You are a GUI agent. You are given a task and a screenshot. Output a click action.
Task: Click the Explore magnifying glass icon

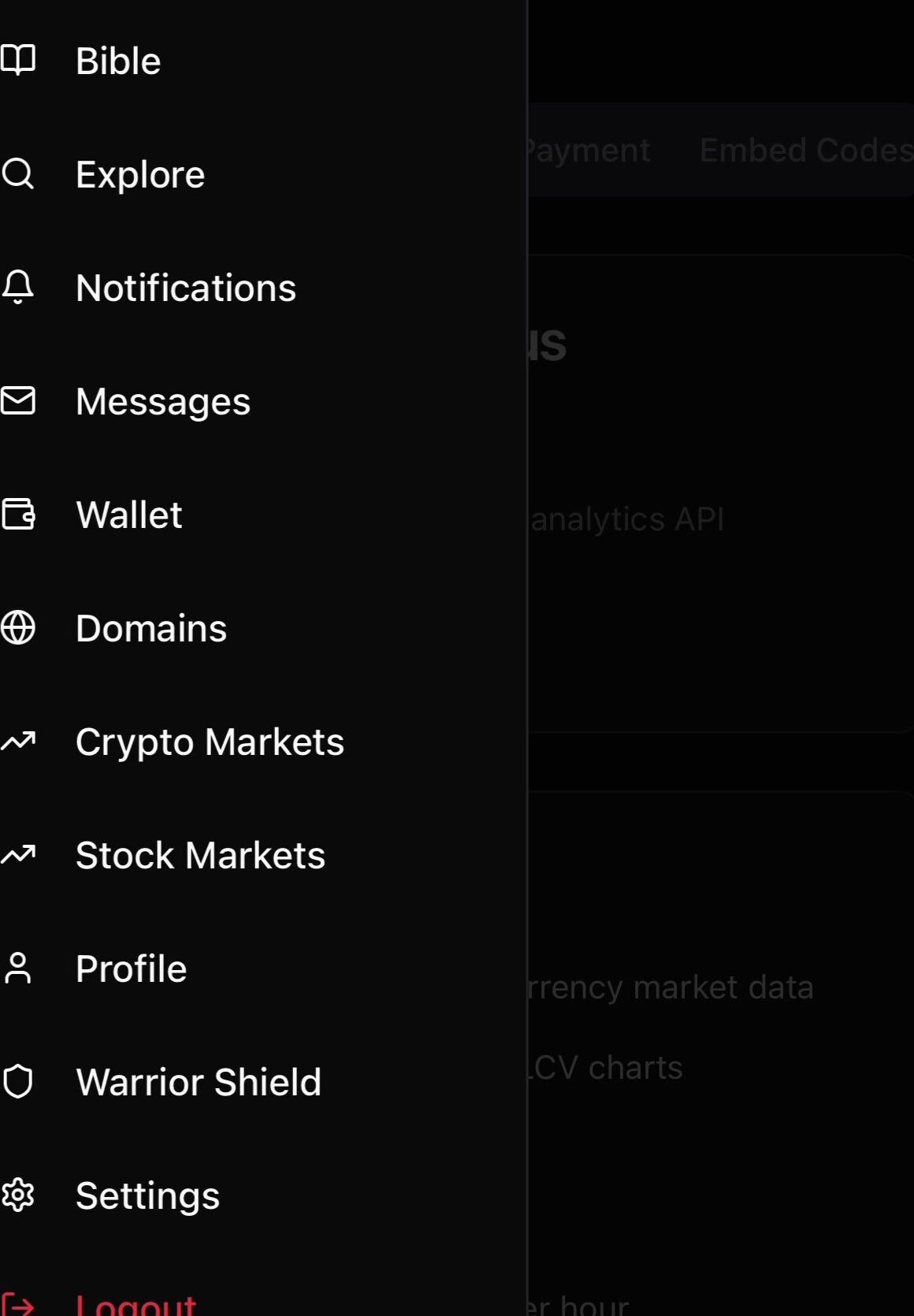click(18, 174)
